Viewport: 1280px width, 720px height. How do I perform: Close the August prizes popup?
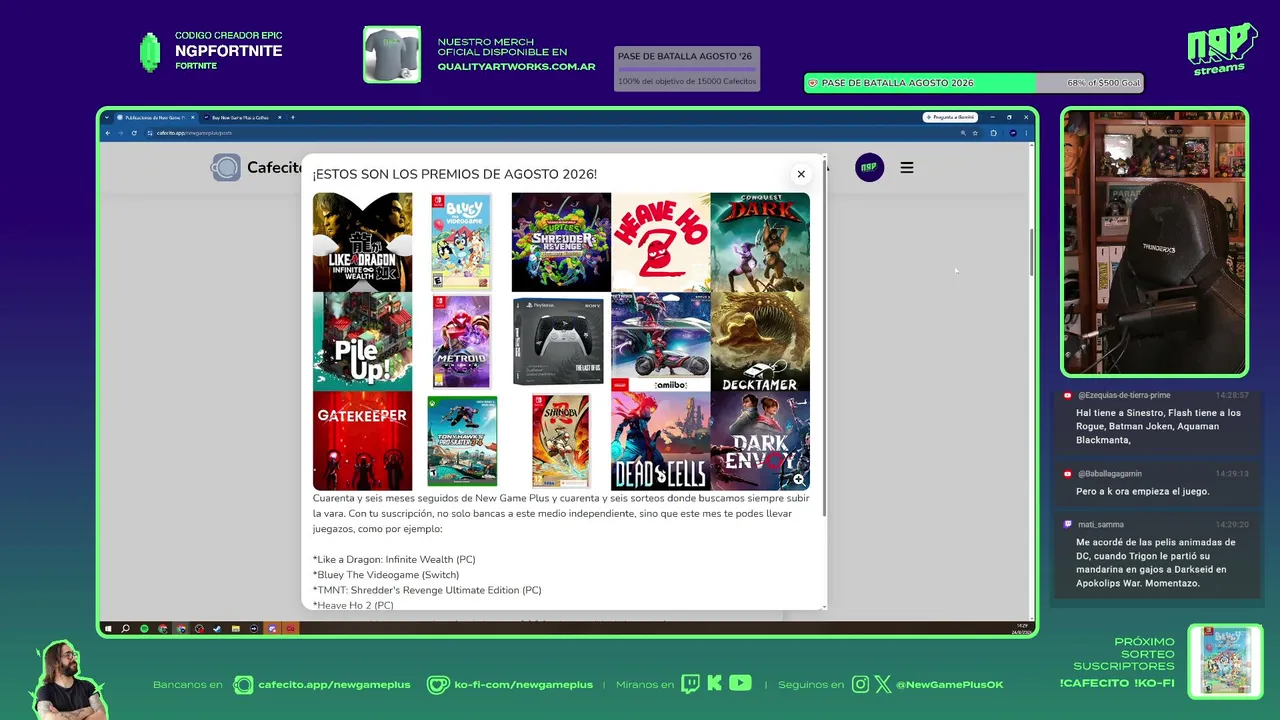point(801,174)
